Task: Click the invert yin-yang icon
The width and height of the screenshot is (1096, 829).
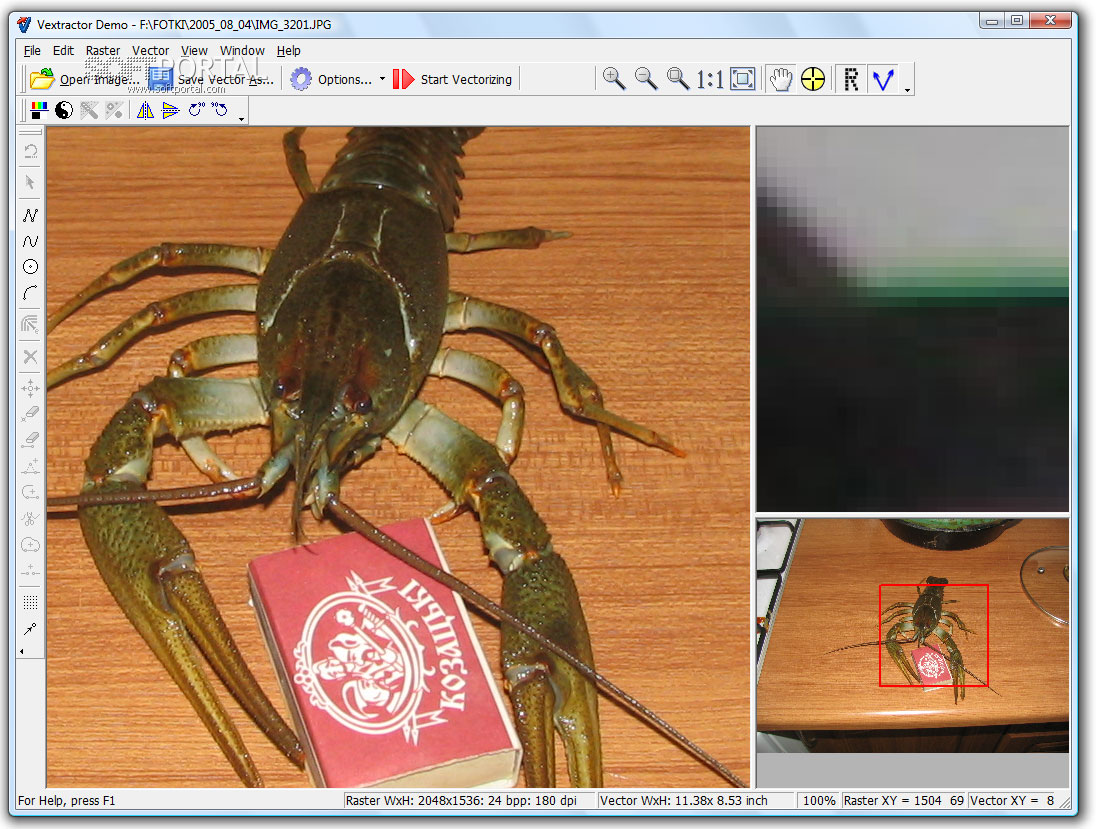Action: (64, 110)
